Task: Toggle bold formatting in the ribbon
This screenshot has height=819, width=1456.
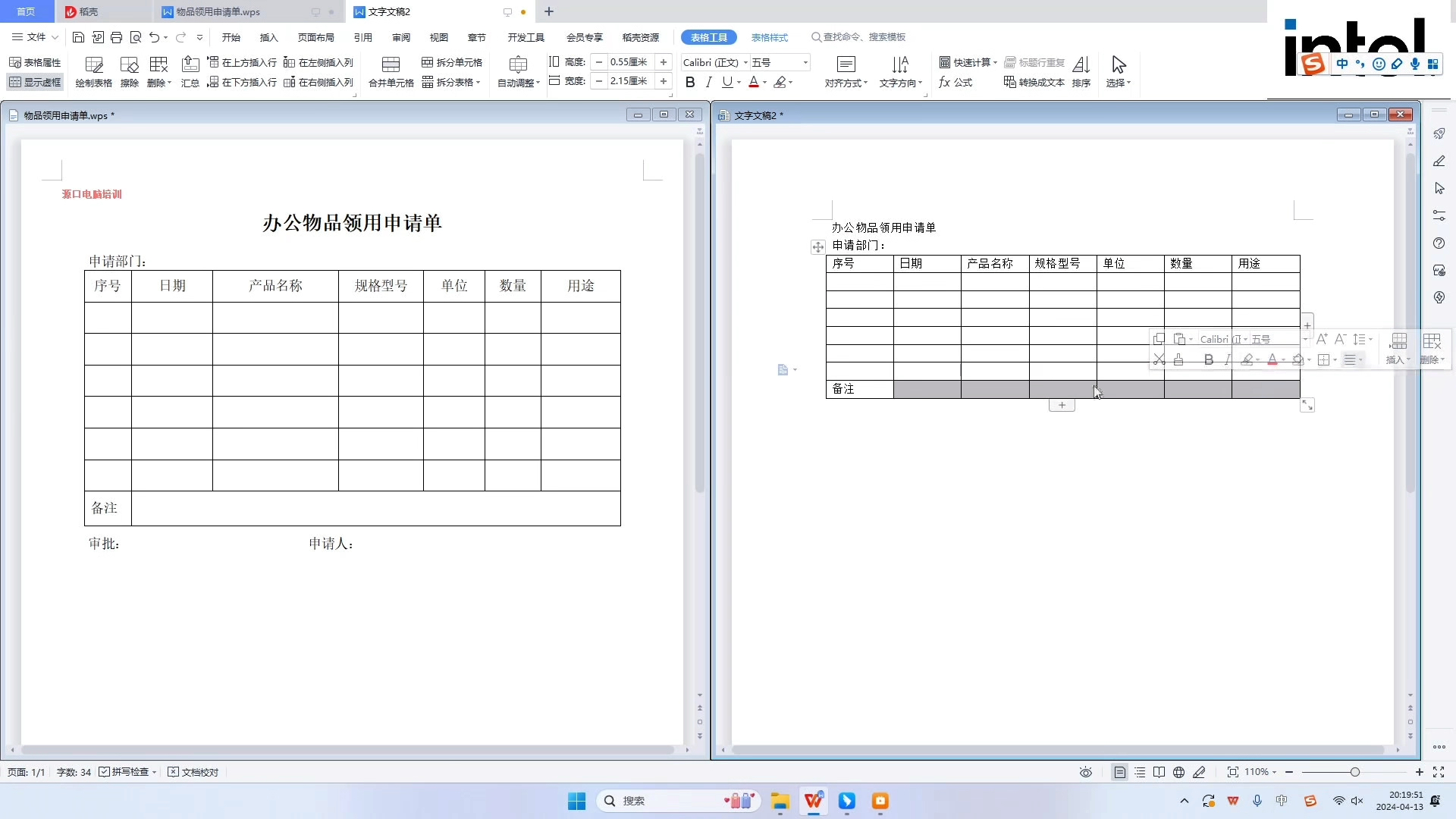Action: pyautogui.click(x=689, y=82)
